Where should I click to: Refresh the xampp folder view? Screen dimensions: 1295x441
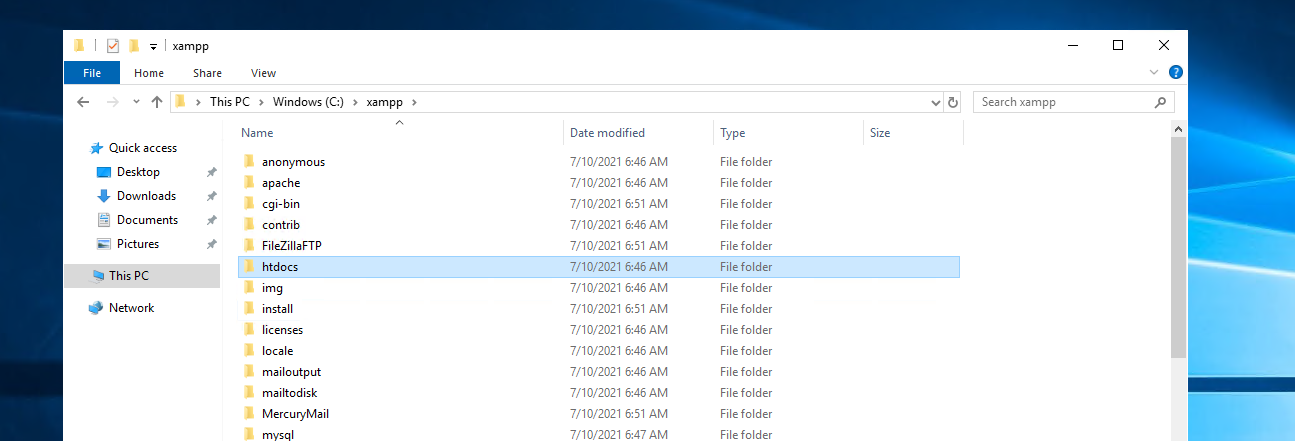click(953, 102)
